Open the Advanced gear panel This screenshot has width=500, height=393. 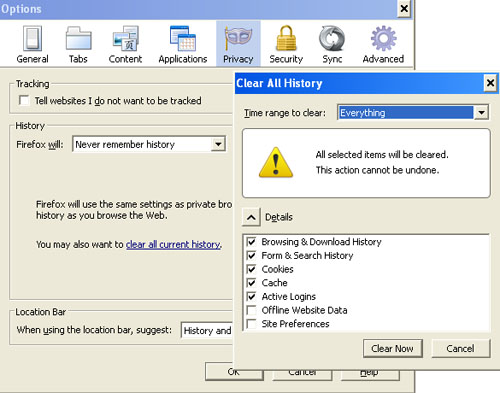click(x=383, y=45)
